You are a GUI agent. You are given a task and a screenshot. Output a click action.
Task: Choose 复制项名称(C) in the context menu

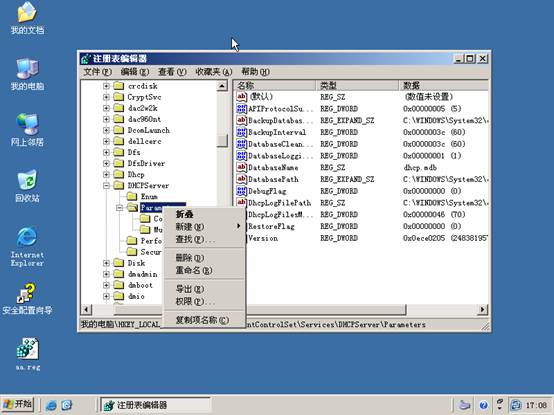click(204, 320)
